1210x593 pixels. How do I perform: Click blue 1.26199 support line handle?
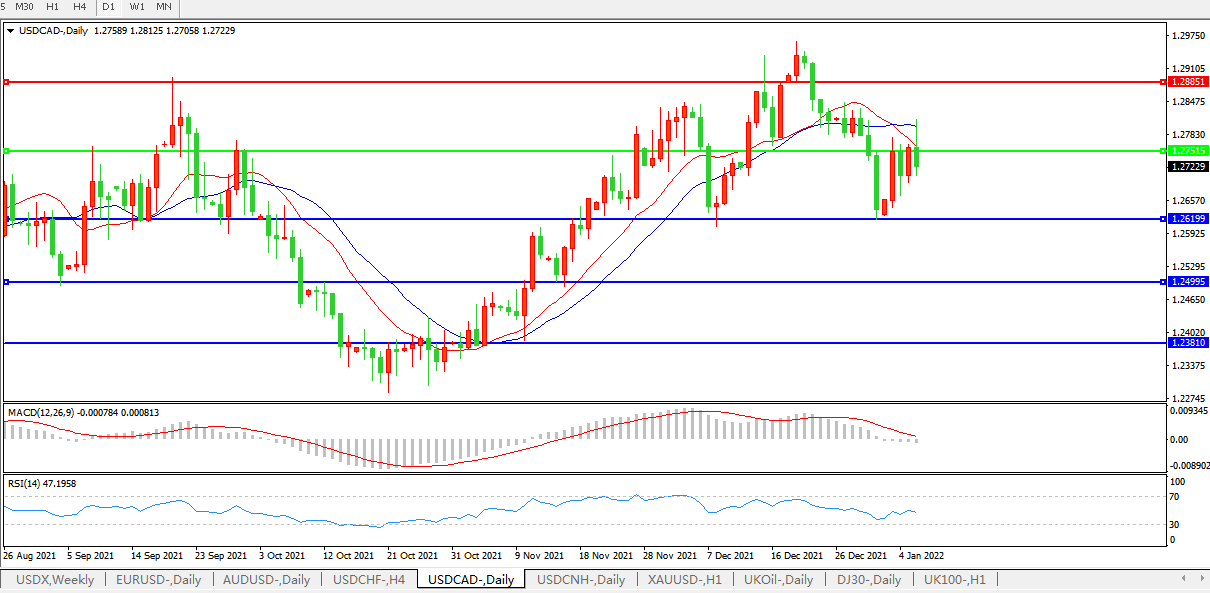coord(7,219)
